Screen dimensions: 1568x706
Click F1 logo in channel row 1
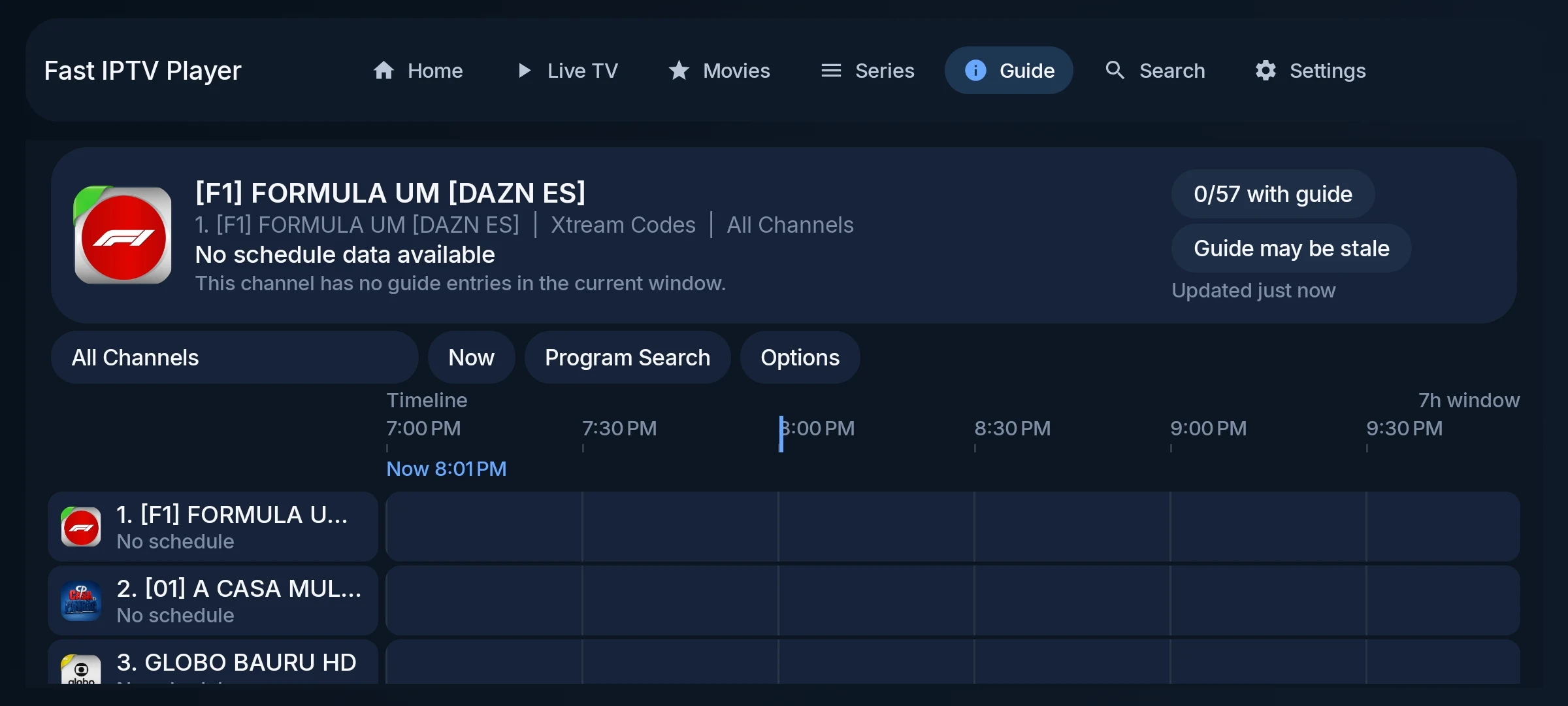(81, 527)
